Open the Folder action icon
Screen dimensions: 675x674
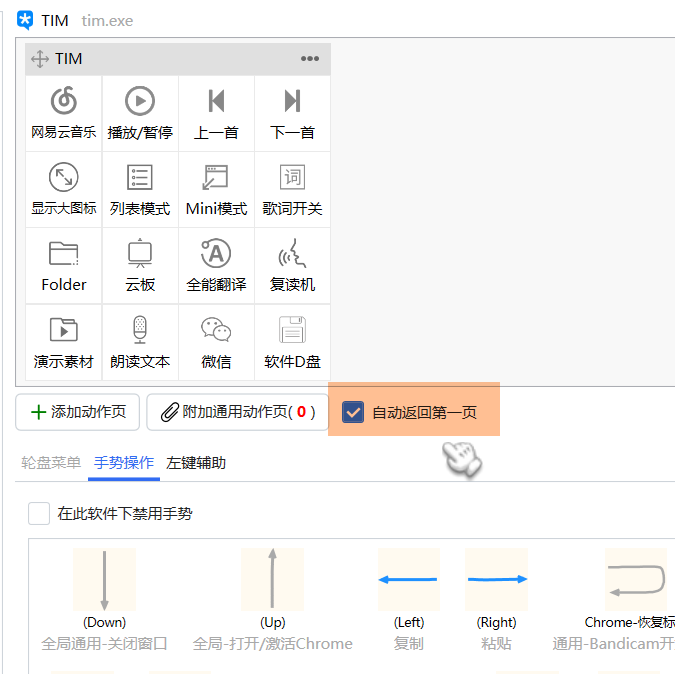click(x=64, y=253)
